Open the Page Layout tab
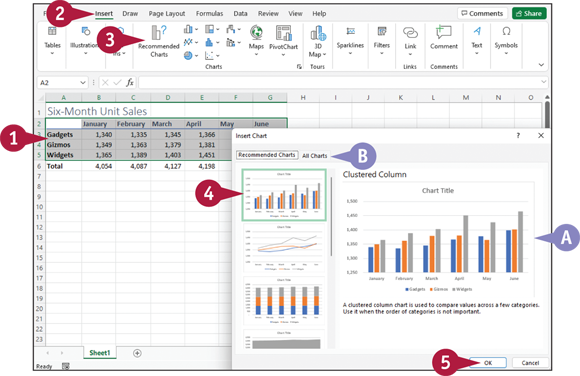Image resolution: width=580 pixels, height=376 pixels. tap(167, 14)
